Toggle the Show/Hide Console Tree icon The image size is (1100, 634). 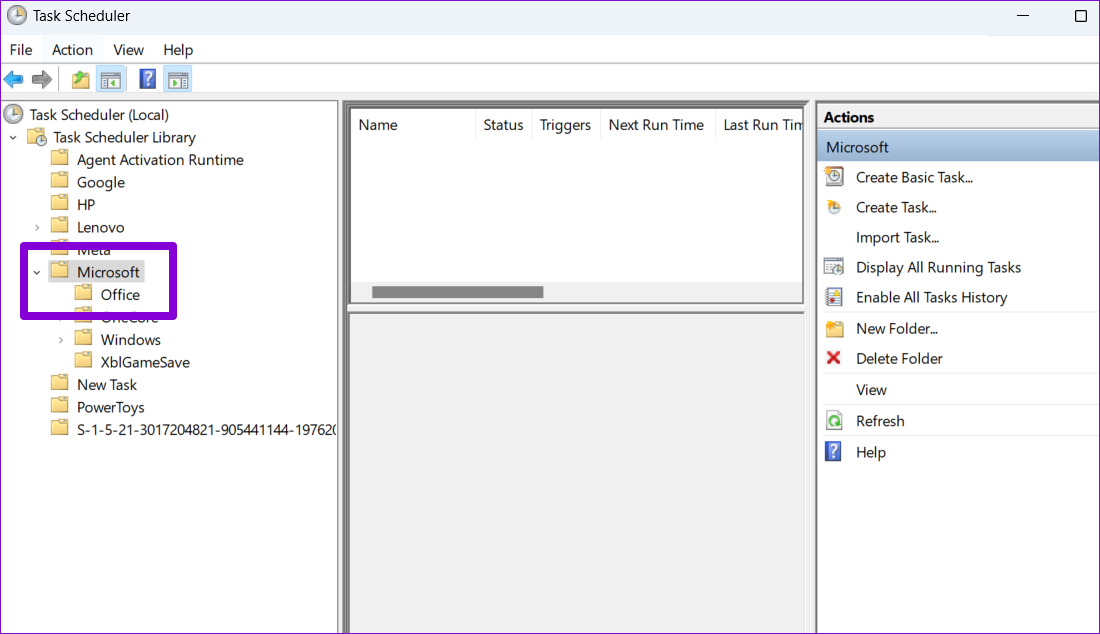click(x=110, y=79)
